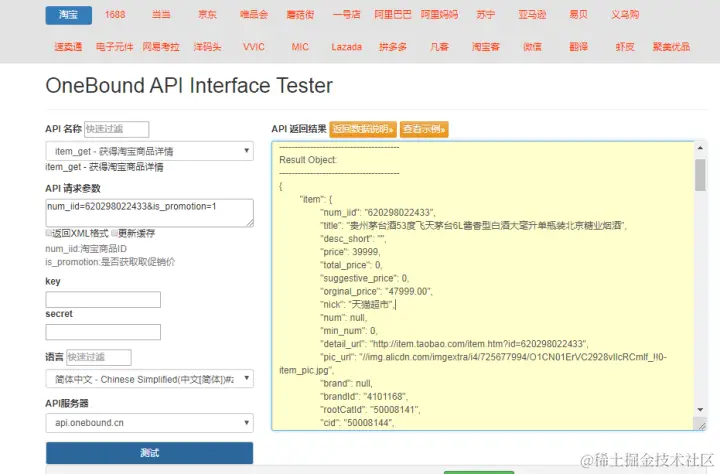Open the 返回数据说明 button
The width and height of the screenshot is (720, 474).
363,129
